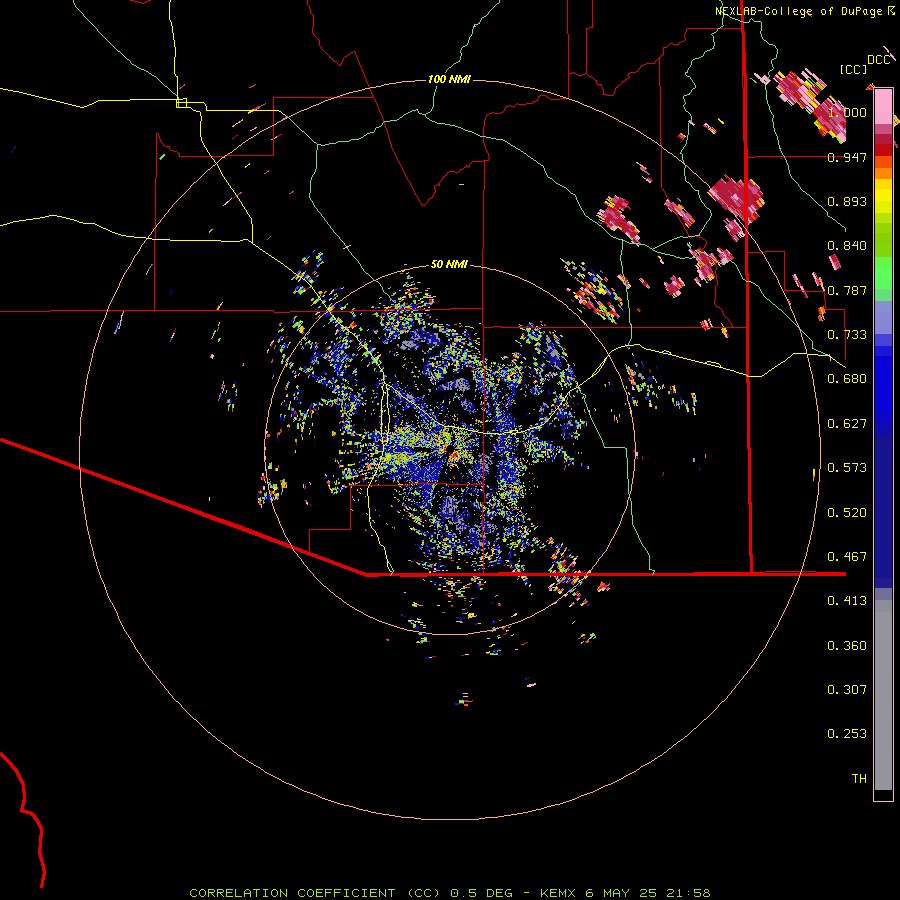Screen dimensions: 900x900
Task: Click the small yellow square highway marker
Action: tap(181, 103)
